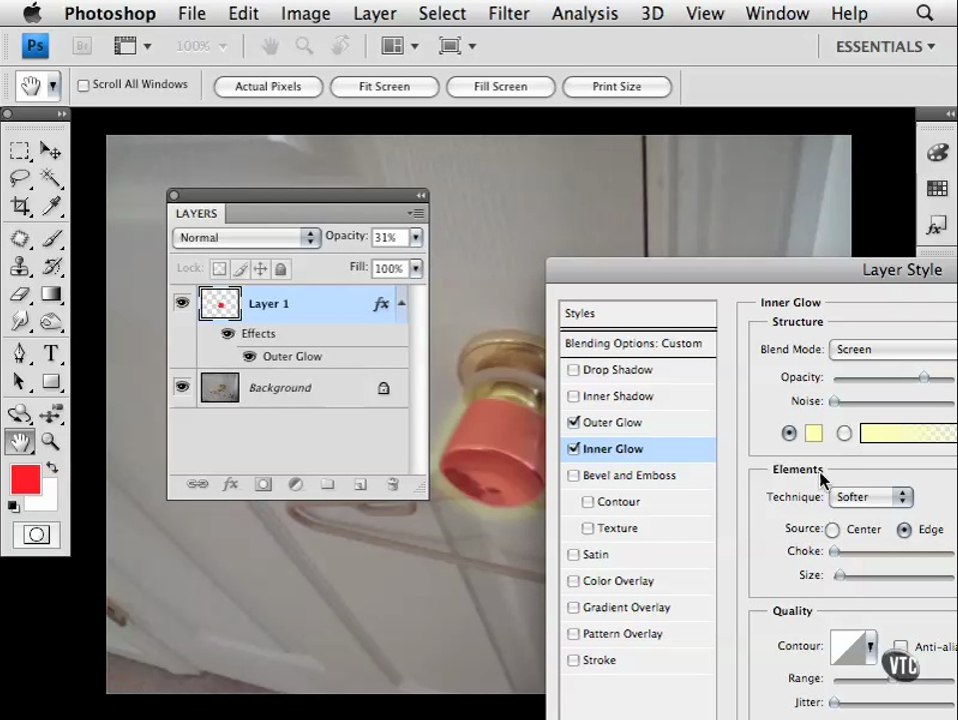Select the Eyedropper tool
The height and width of the screenshot is (720, 958).
51,206
